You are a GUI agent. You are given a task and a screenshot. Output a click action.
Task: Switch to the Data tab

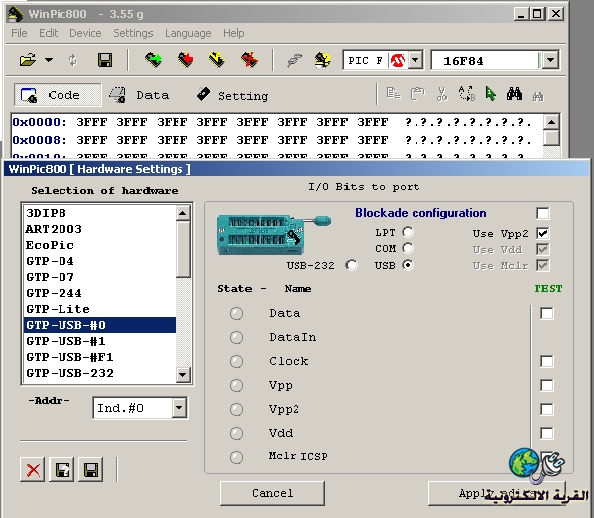coord(139,95)
